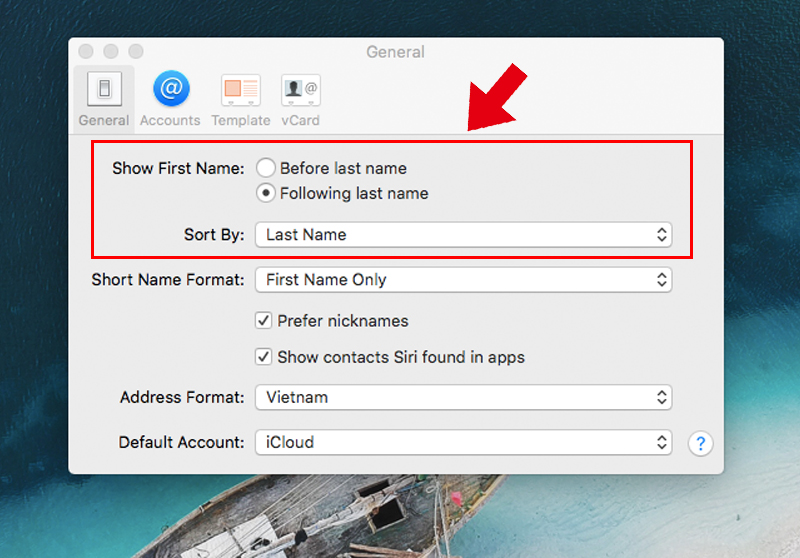This screenshot has height=558, width=800.
Task: Click the 'Address Format:' label
Action: (x=182, y=397)
